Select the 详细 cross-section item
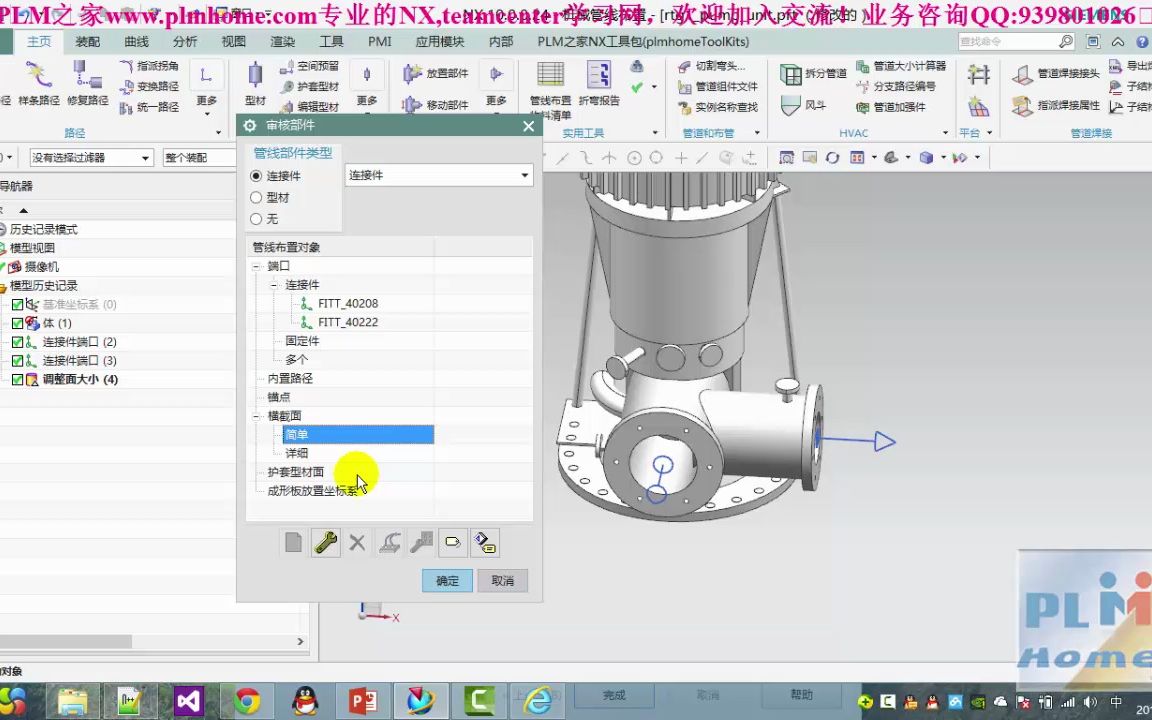This screenshot has width=1152, height=720. (x=297, y=453)
